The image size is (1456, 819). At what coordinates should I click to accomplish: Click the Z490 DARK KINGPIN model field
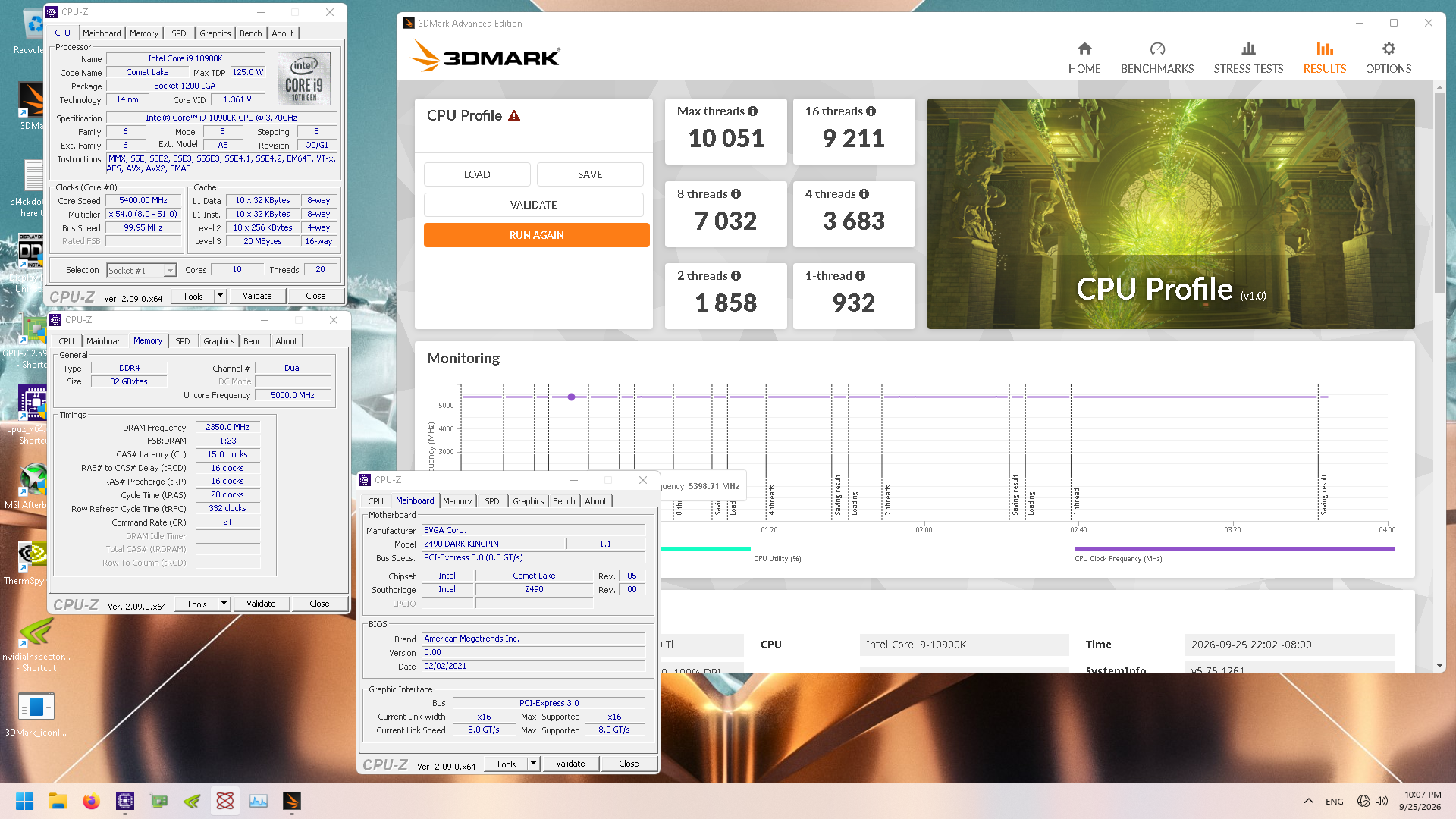click(493, 544)
